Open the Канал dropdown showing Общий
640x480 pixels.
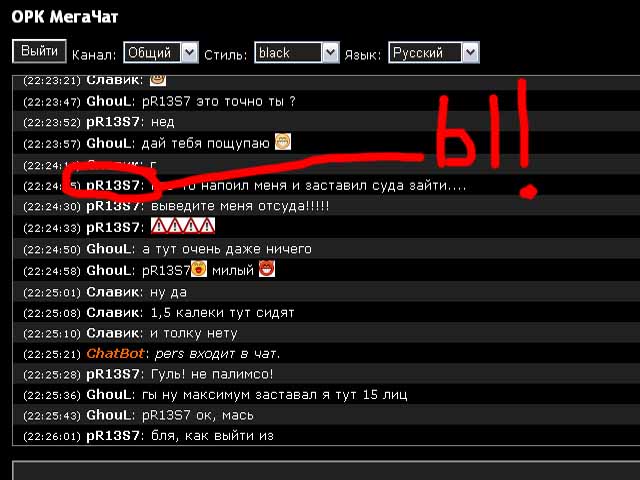(161, 52)
